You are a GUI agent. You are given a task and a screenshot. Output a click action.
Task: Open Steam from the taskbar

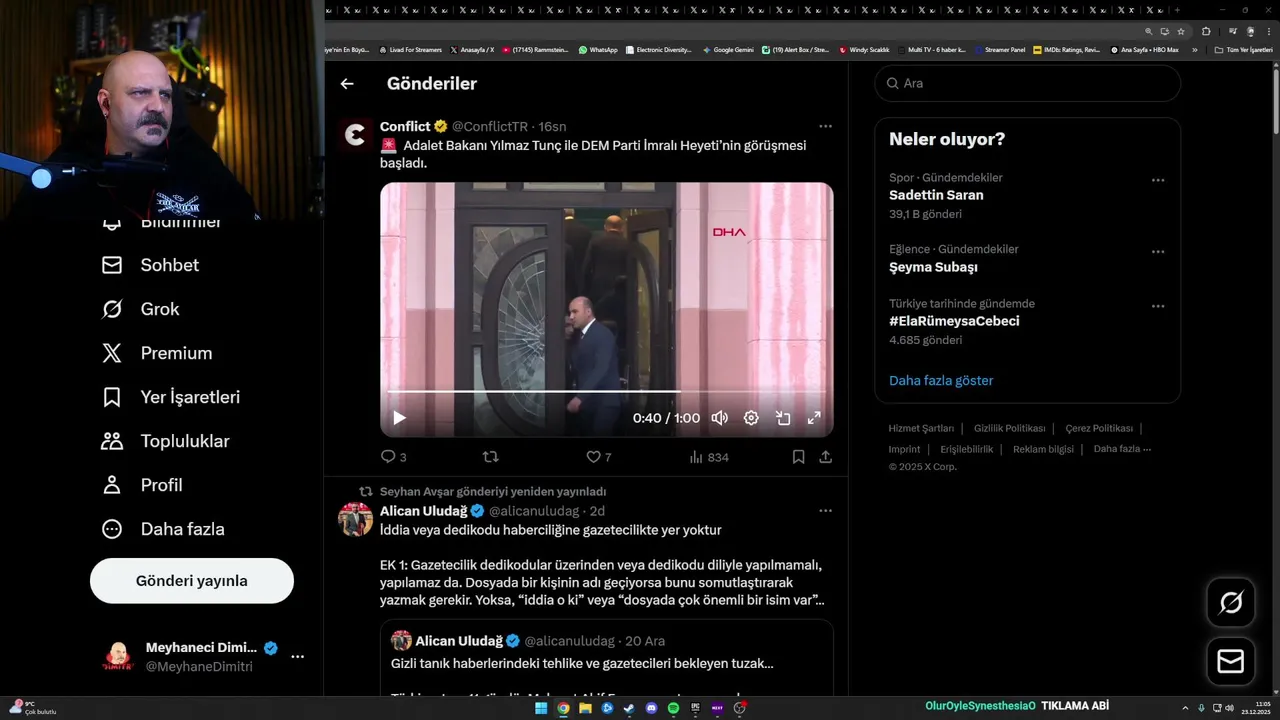click(629, 708)
